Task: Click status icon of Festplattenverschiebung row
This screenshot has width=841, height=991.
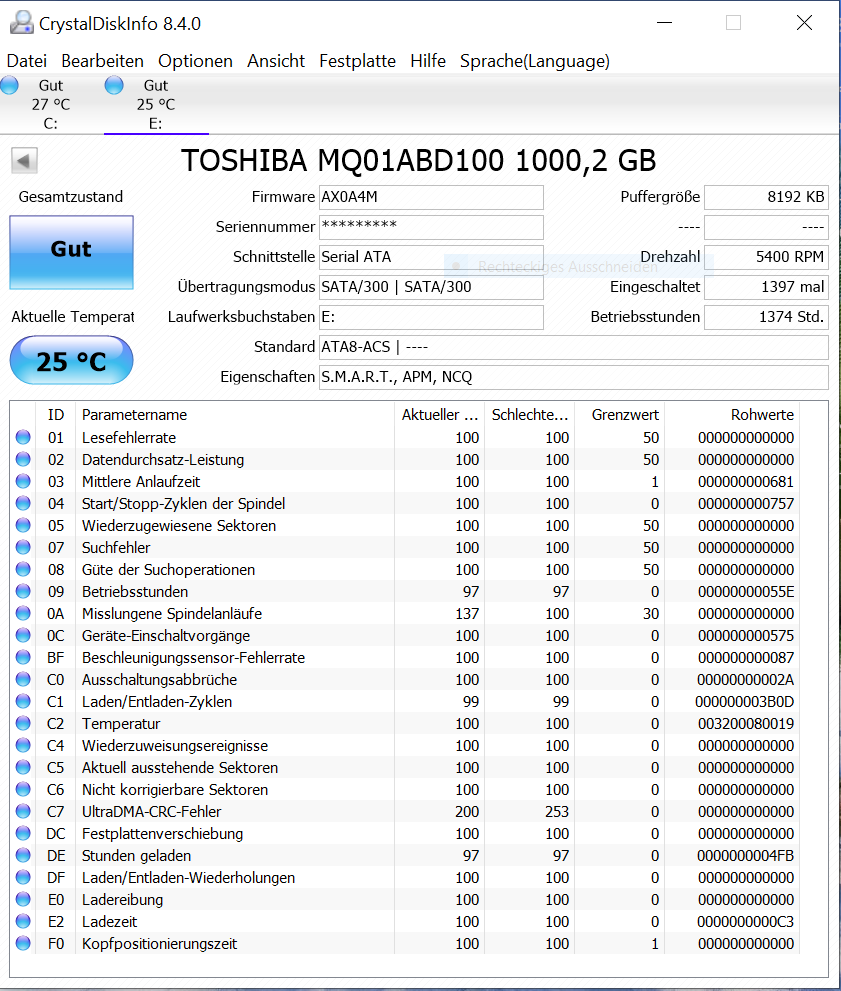Action: pos(23,833)
